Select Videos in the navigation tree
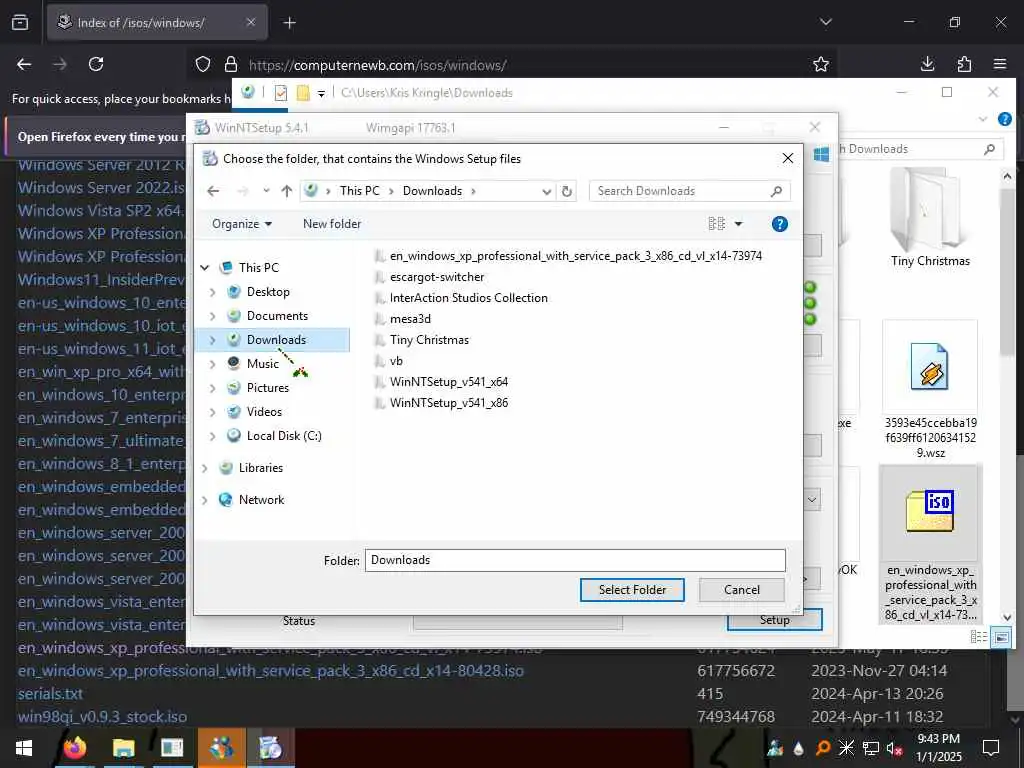Viewport: 1024px width, 768px height. (x=264, y=412)
